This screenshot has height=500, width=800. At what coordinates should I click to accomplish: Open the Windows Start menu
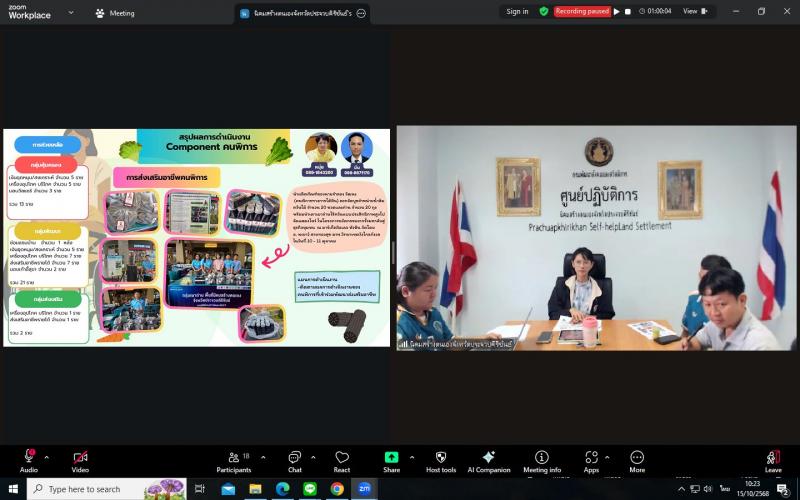tap(13, 489)
